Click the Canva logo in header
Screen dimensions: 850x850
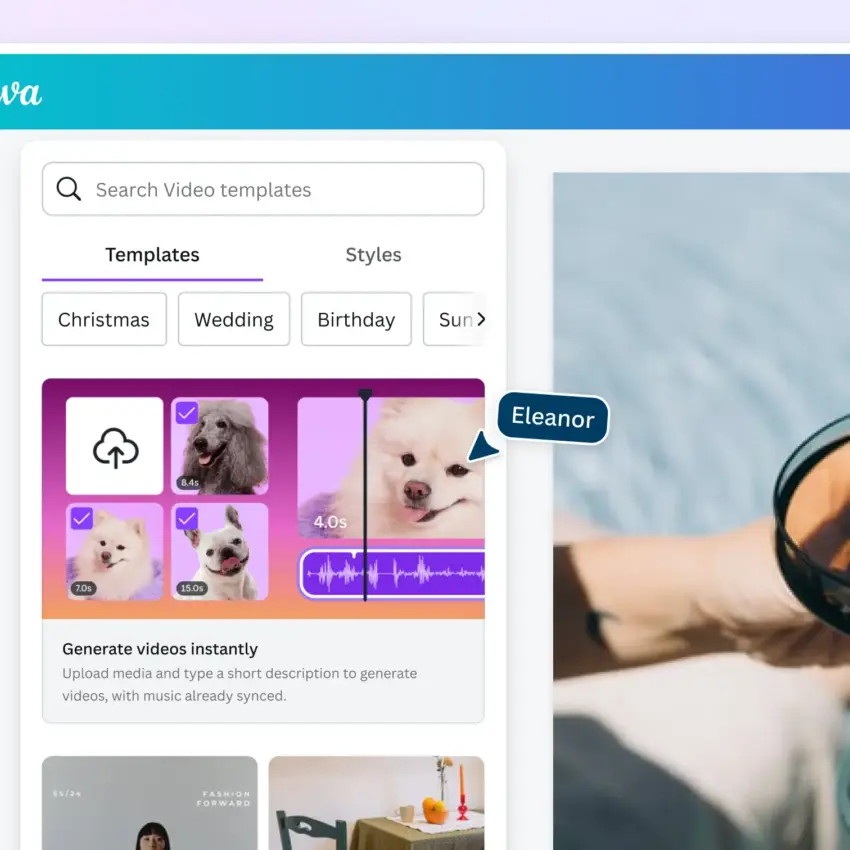click(21, 93)
